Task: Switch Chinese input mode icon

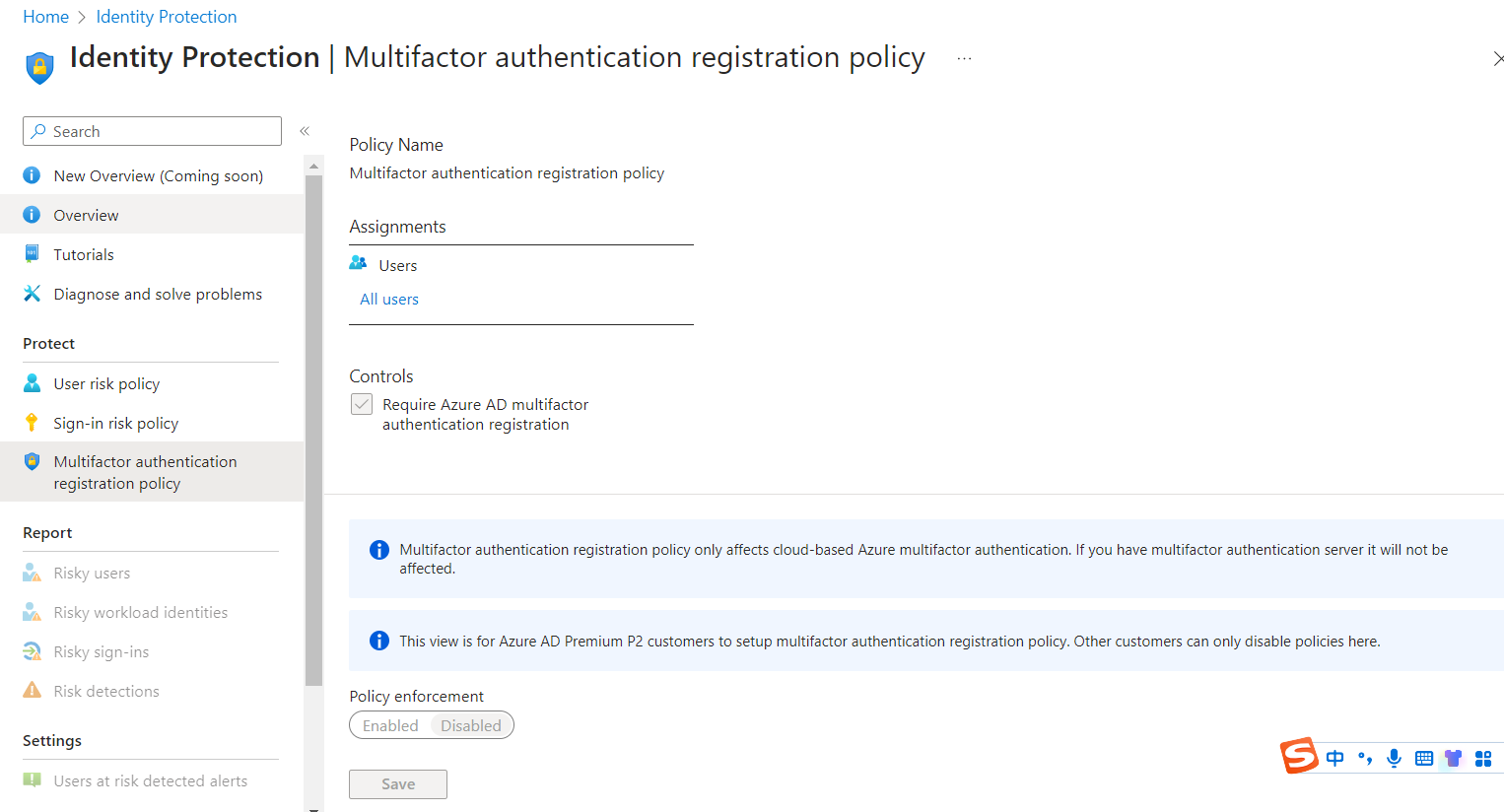Action: pyautogui.click(x=1334, y=758)
